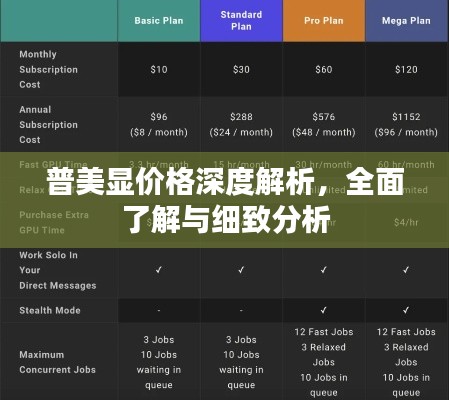Select the Stealth Mode row label
Image resolution: width=449 pixels, height=400 pixels.
click(50, 310)
